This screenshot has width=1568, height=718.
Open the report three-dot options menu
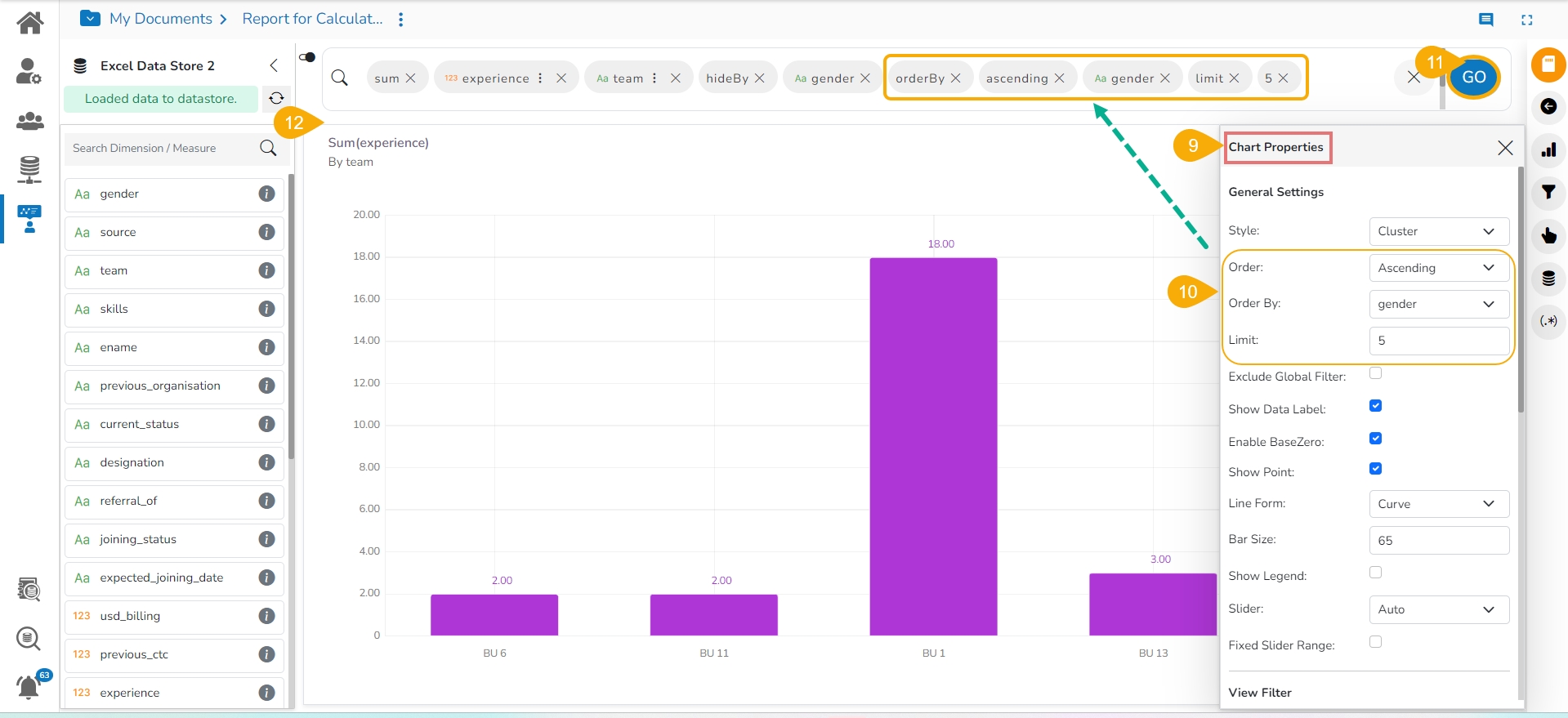(x=400, y=20)
